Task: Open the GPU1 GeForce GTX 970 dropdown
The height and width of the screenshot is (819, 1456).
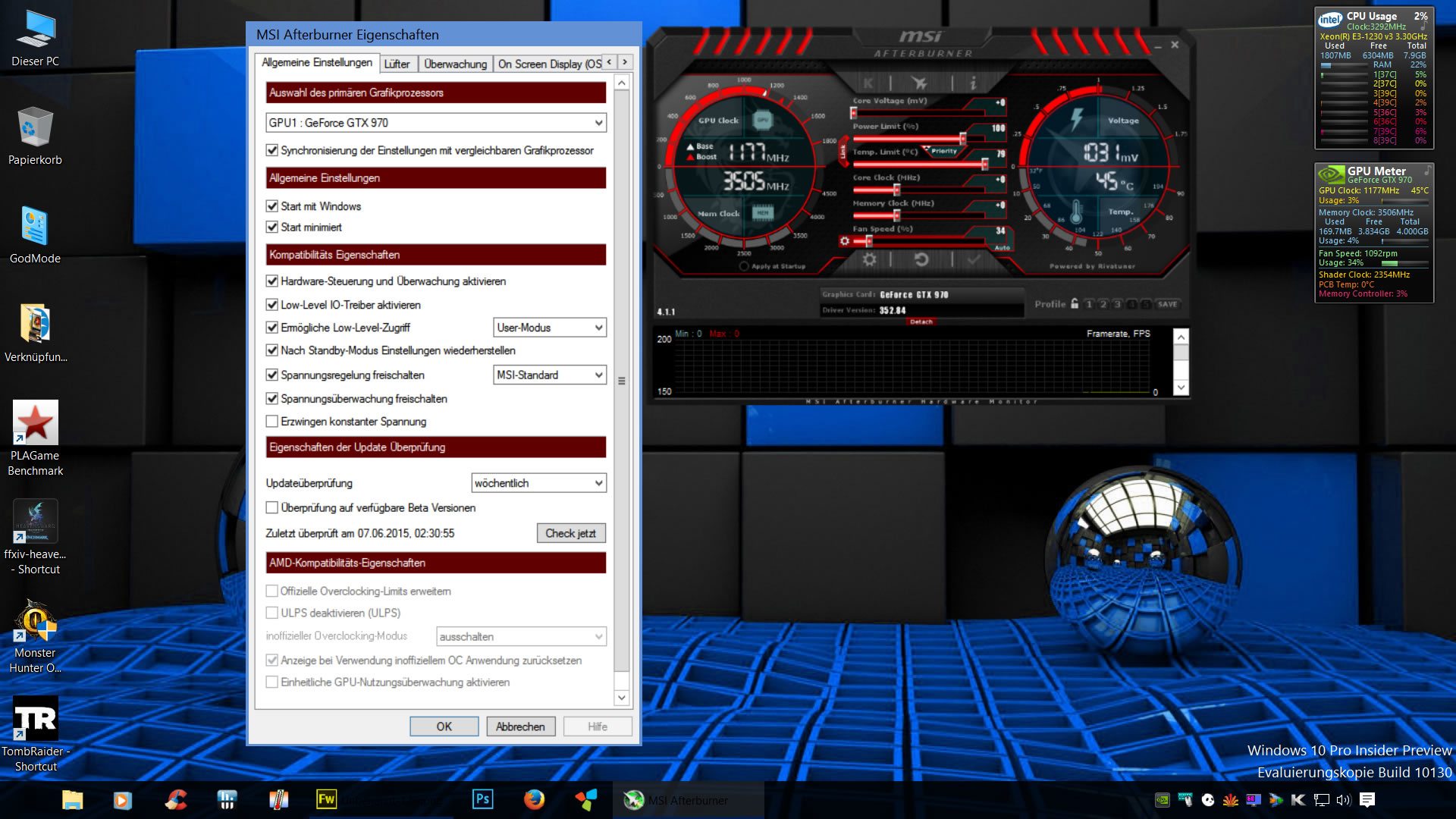Action: coord(436,123)
